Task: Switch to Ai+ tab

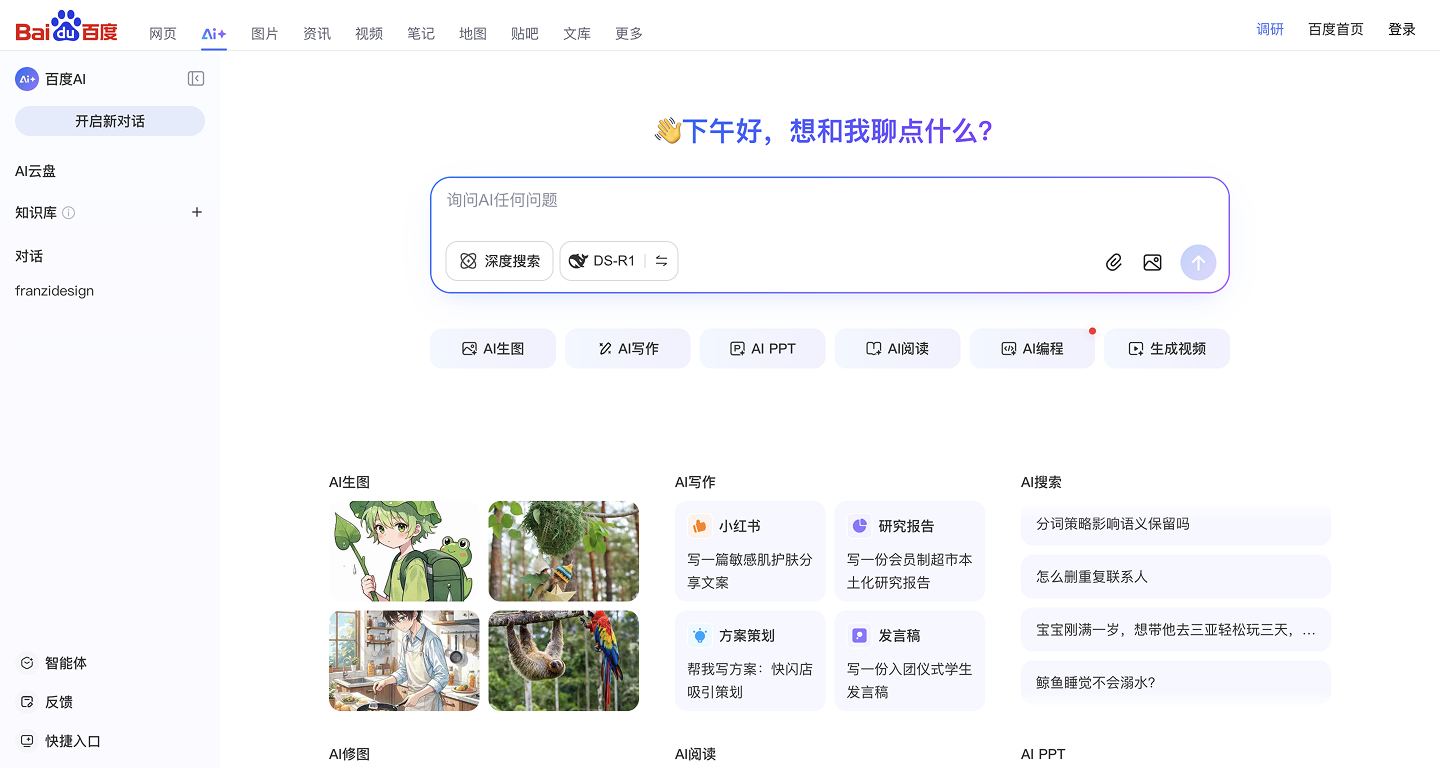Action: point(214,33)
